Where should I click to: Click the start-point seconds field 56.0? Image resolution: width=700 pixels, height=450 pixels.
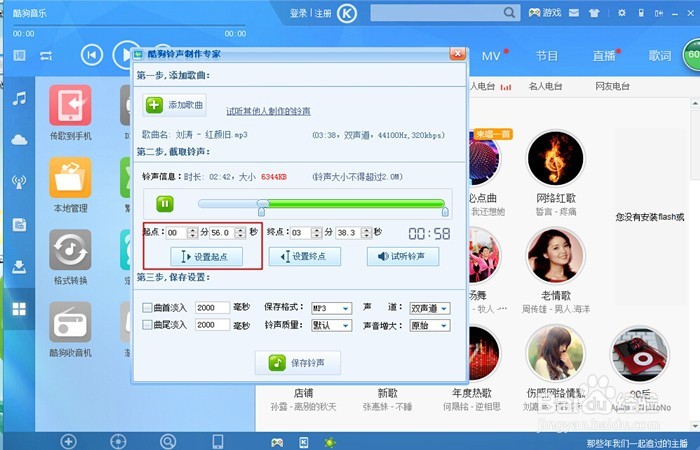[222, 233]
